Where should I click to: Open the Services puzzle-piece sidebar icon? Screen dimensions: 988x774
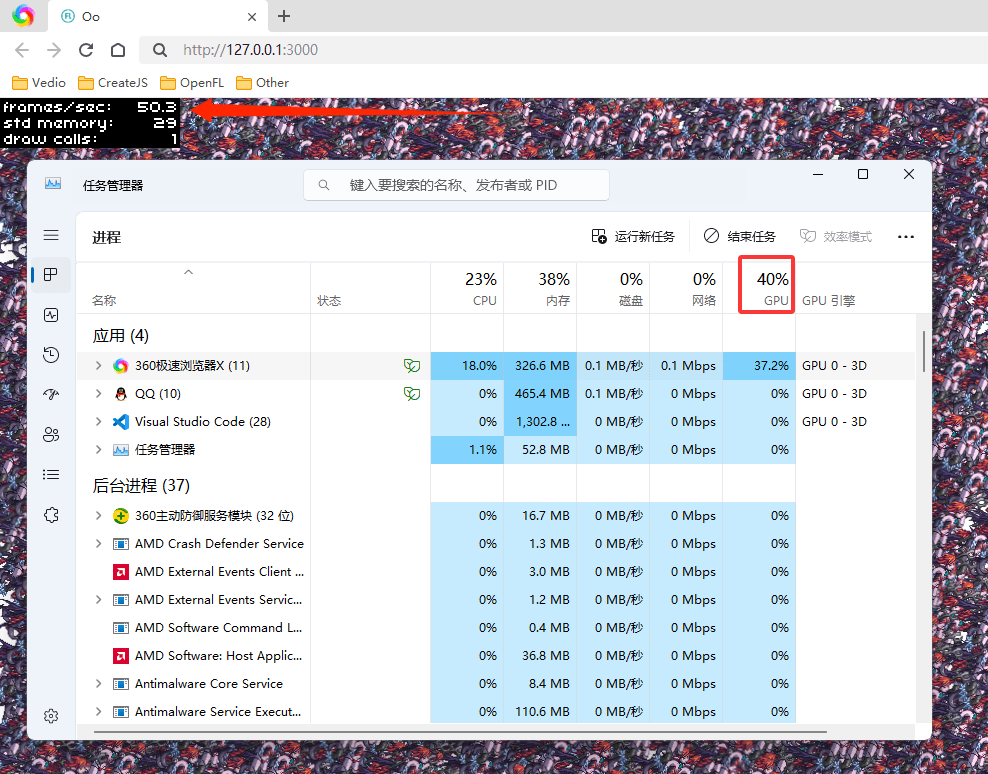click(51, 515)
